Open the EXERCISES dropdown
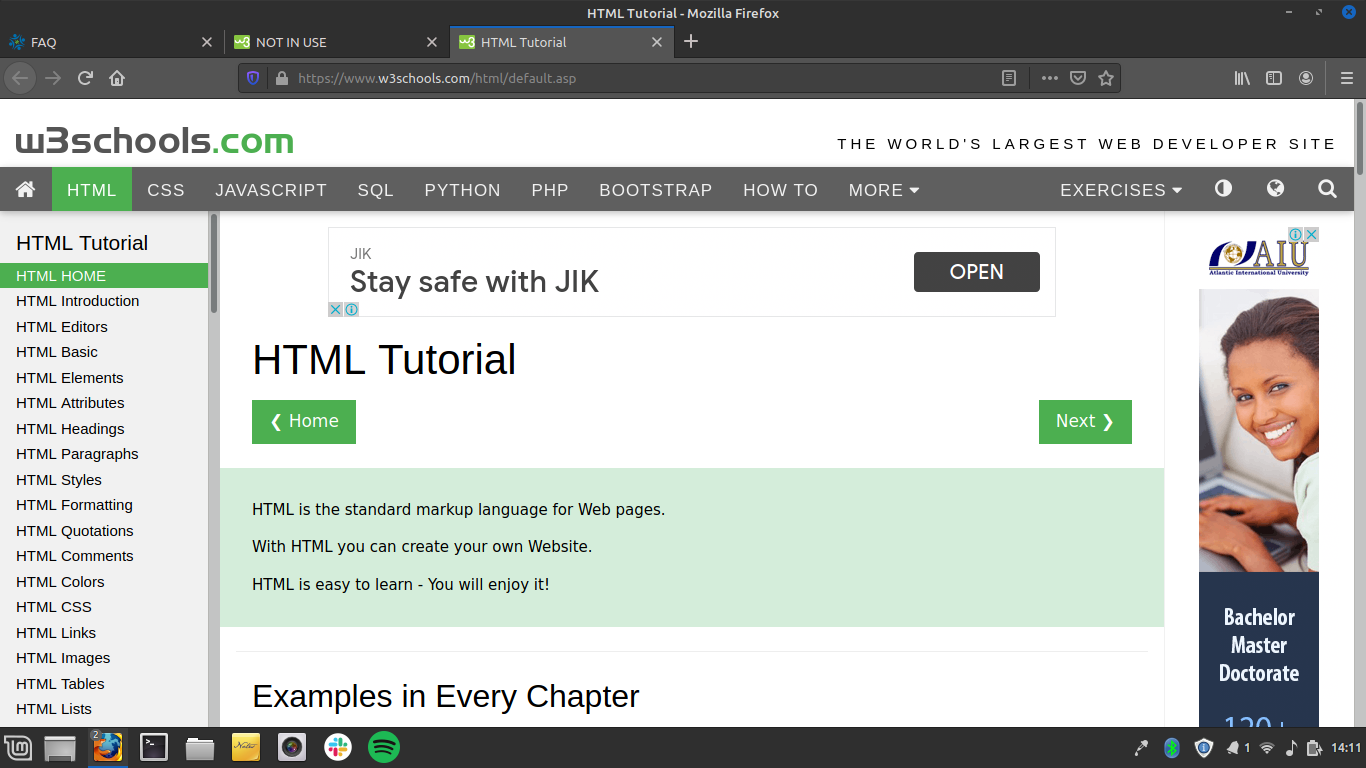1366x768 pixels. (1119, 189)
